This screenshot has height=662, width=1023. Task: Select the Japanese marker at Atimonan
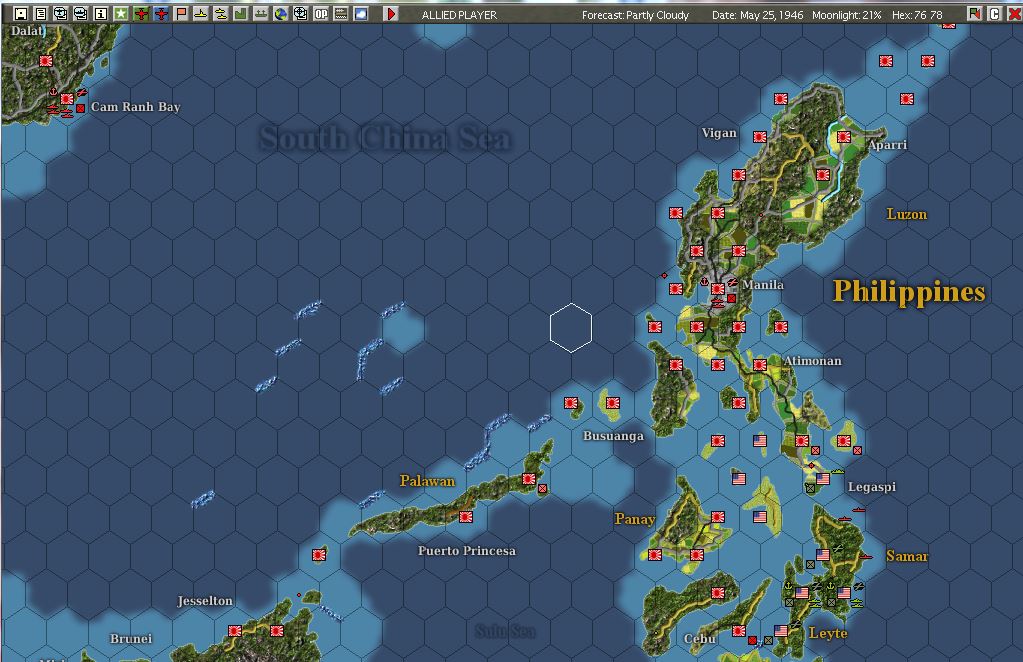(x=760, y=365)
